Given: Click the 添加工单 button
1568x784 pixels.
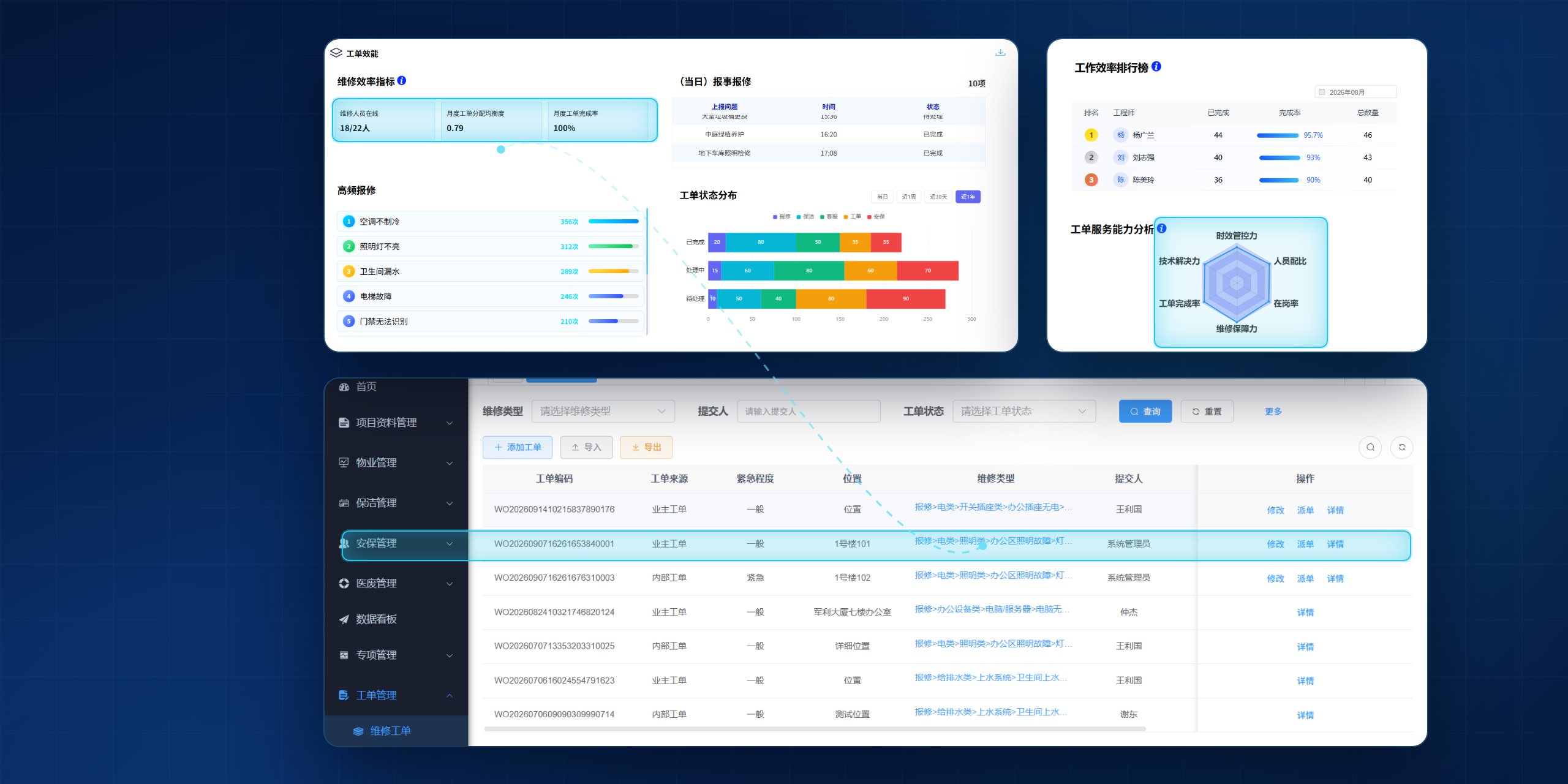Looking at the screenshot, I should click(x=518, y=447).
